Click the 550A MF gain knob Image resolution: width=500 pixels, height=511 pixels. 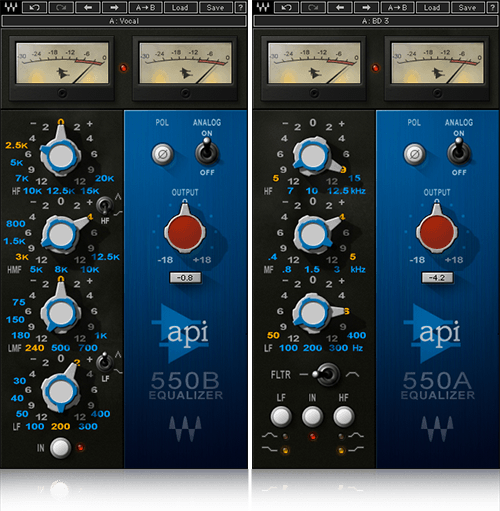[313, 234]
